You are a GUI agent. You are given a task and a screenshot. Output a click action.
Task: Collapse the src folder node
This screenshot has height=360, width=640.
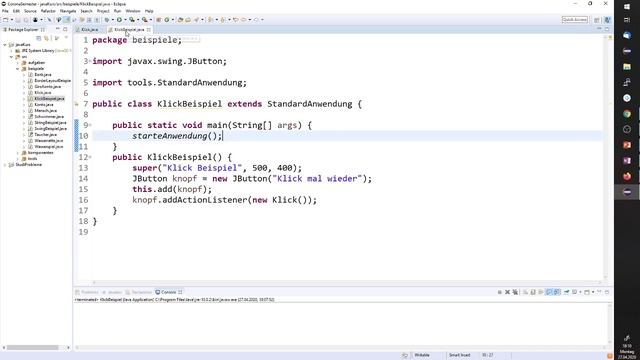pyautogui.click(x=11, y=57)
